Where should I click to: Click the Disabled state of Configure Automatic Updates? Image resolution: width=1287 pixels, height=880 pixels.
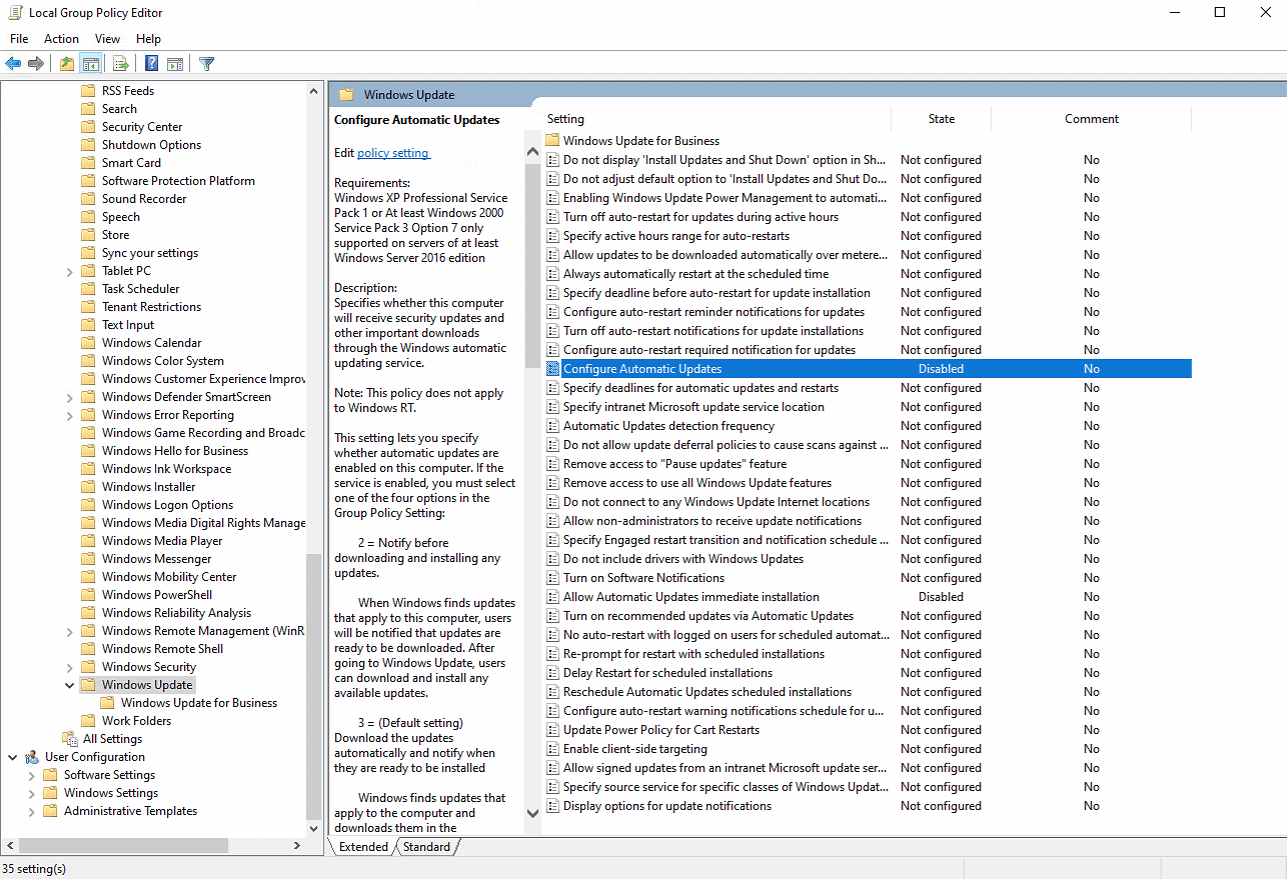click(x=941, y=369)
